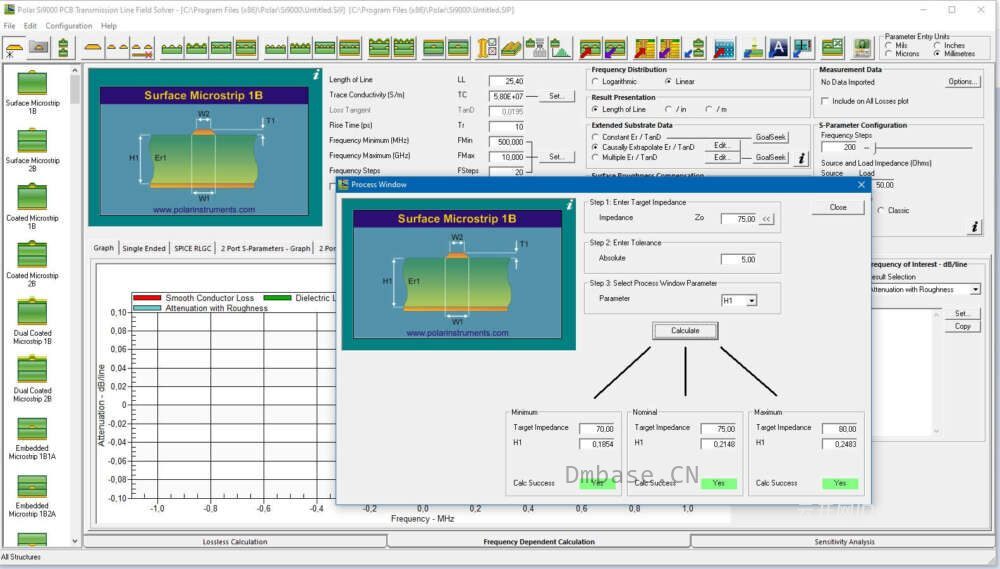Switch to the Lossless Calculation tab
The height and width of the screenshot is (569, 1000).
click(x=235, y=542)
